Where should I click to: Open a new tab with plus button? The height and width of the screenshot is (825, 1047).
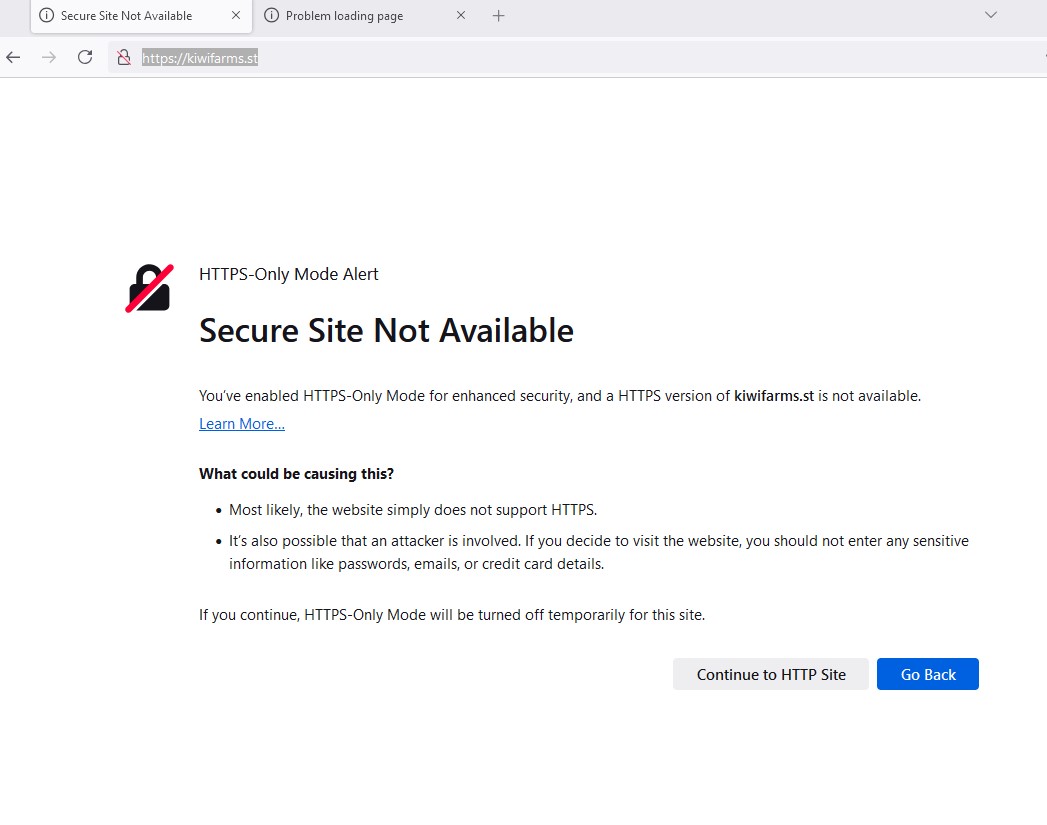pyautogui.click(x=498, y=16)
